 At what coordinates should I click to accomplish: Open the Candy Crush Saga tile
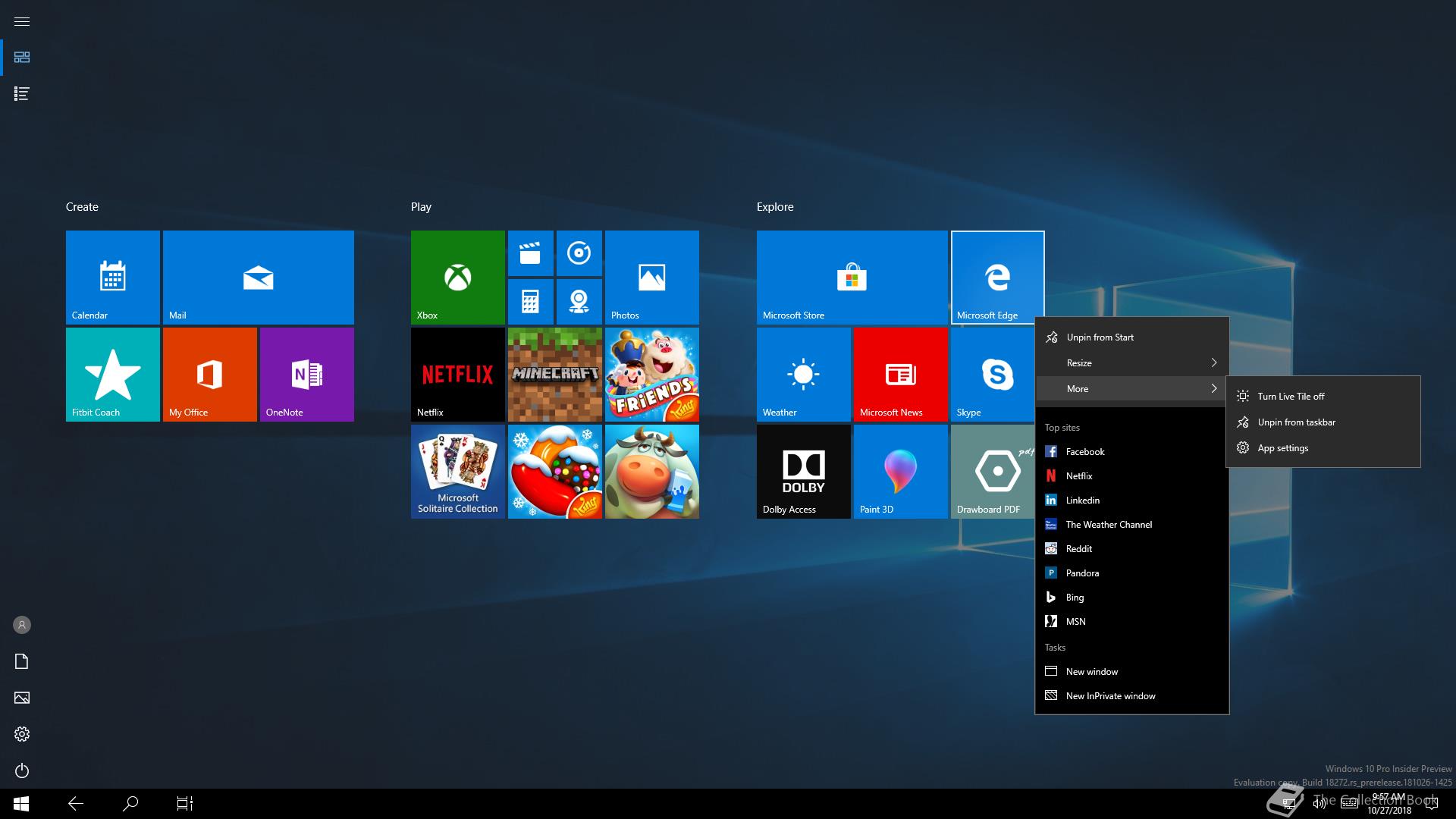(555, 472)
